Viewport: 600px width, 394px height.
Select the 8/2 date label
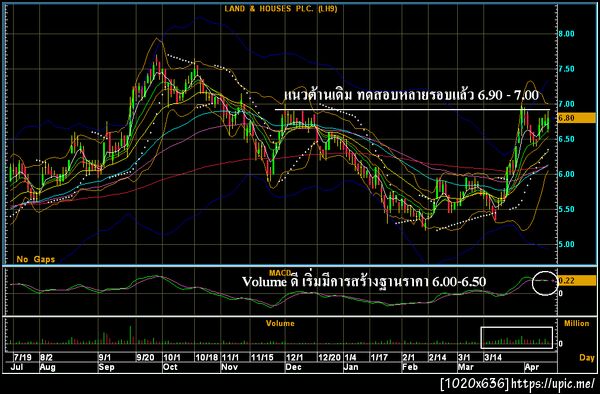pos(46,358)
